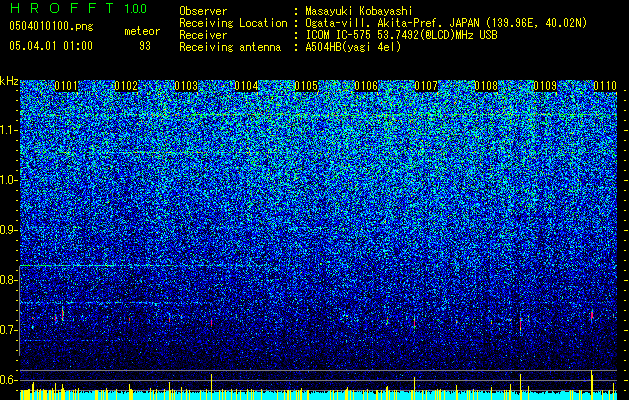Click the Ogata-vill. Akita-Pref. JAPAN location text
This screenshot has height=400, width=629.
pyautogui.click(x=446, y=23)
